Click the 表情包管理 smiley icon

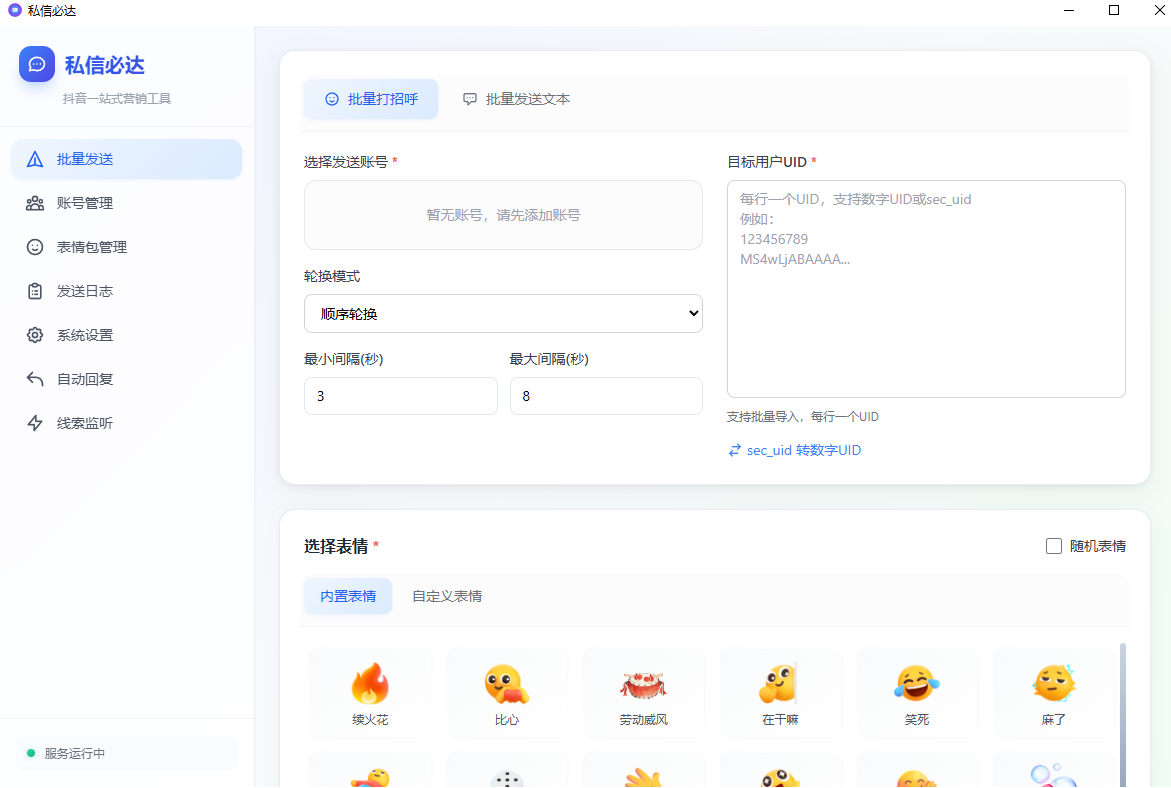point(35,247)
